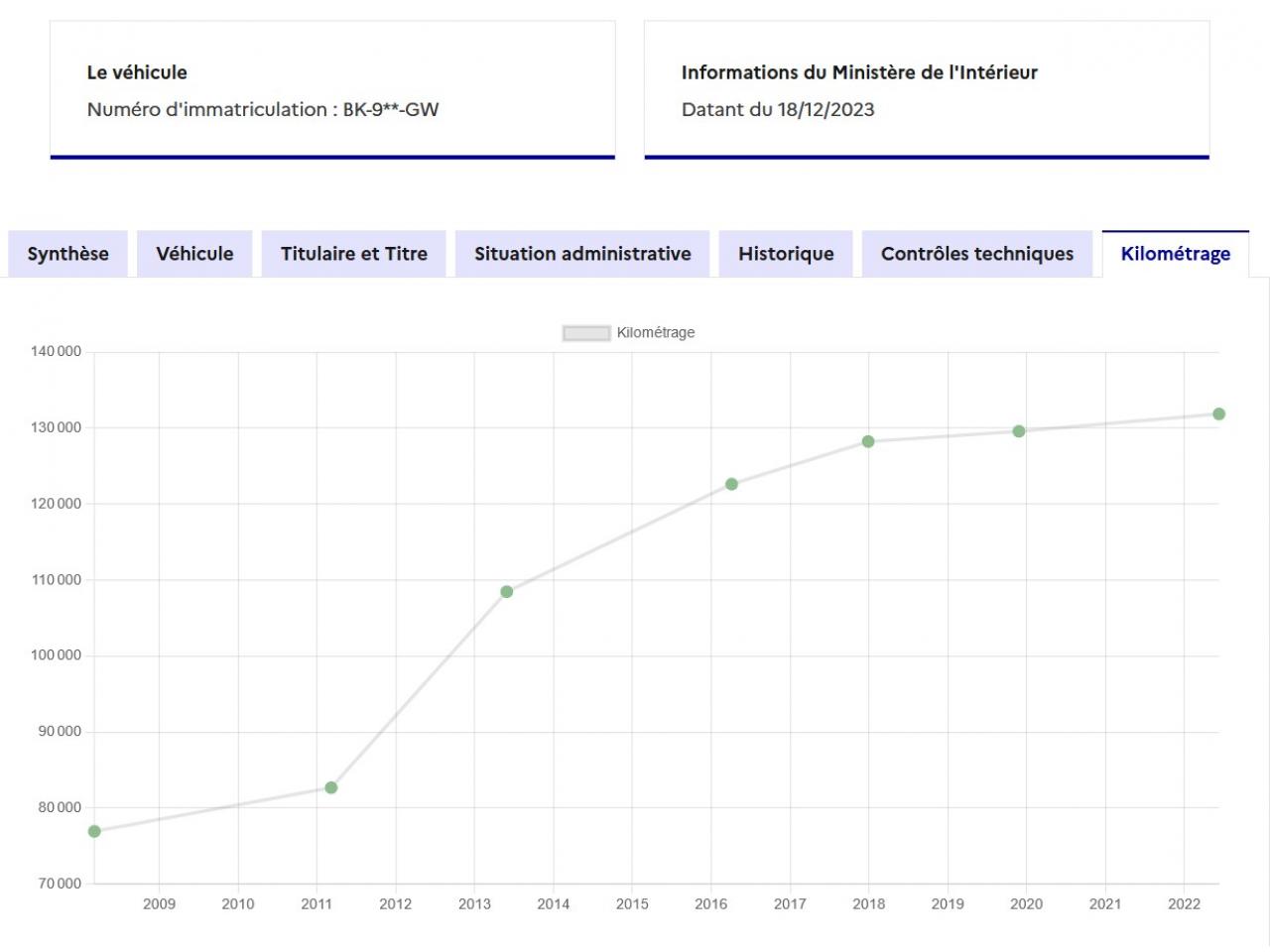The height and width of the screenshot is (952, 1270).
Task: Select the 2016 data point near 122 000 km
Action: point(731,484)
